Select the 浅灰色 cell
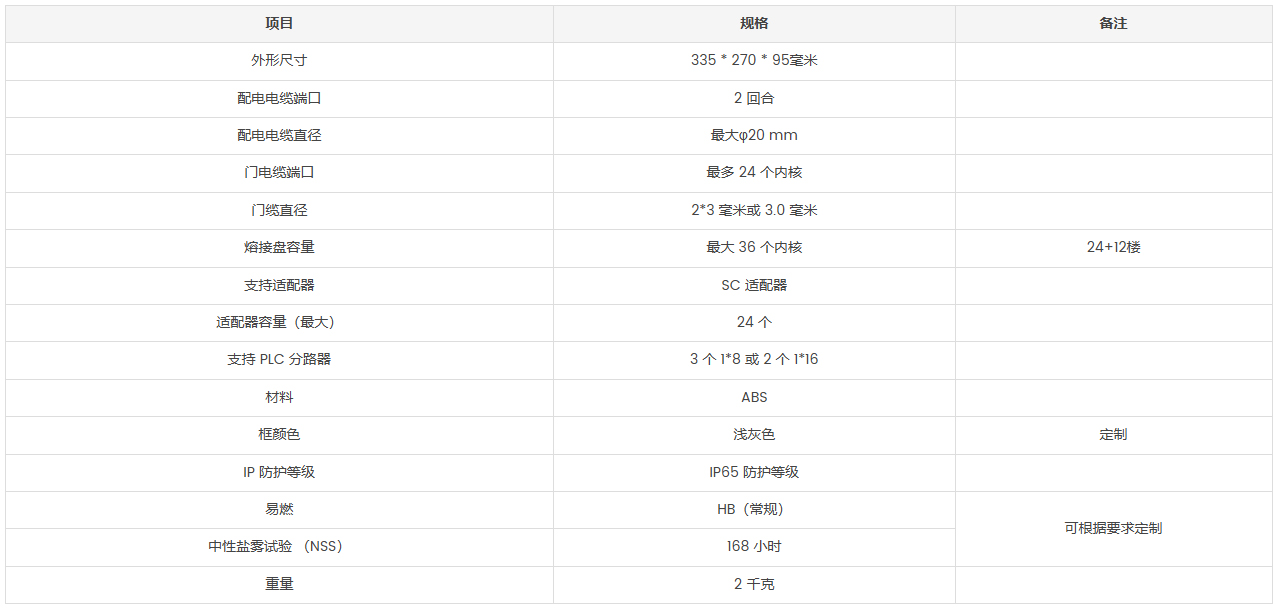 coord(754,434)
